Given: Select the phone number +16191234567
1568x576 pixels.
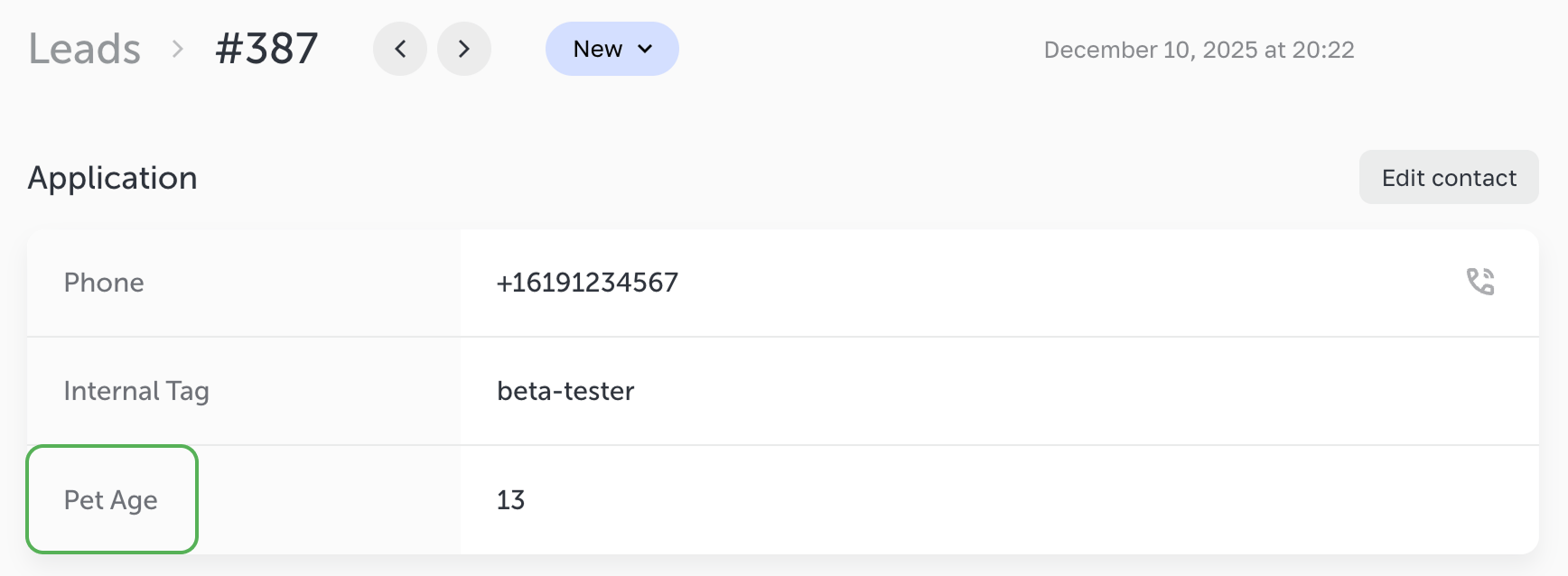Looking at the screenshot, I should [587, 283].
